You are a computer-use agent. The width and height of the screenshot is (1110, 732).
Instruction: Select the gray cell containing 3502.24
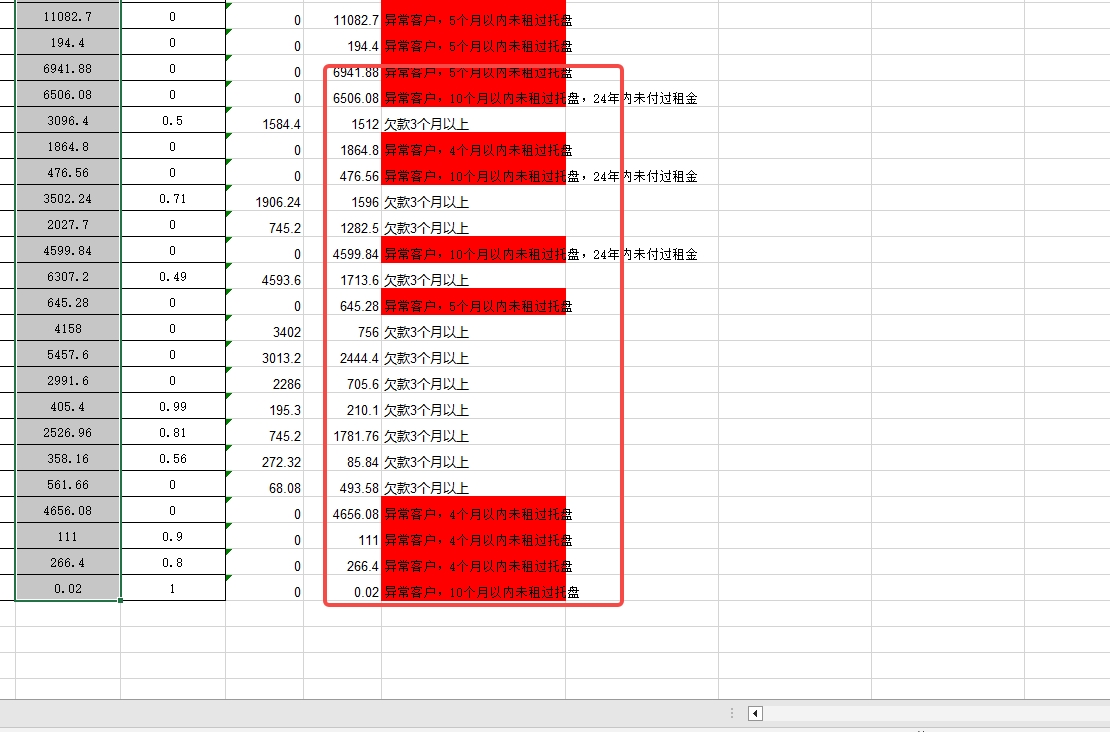click(68, 198)
